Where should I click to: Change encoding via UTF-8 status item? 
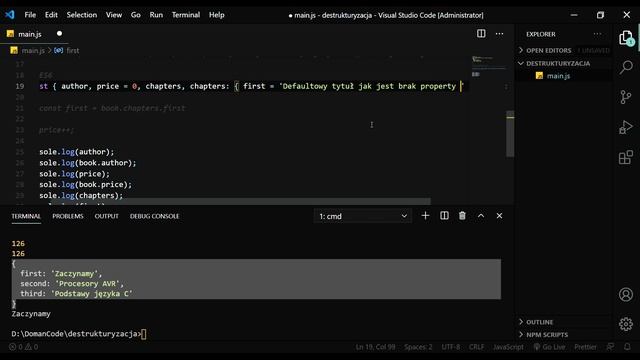coord(451,347)
